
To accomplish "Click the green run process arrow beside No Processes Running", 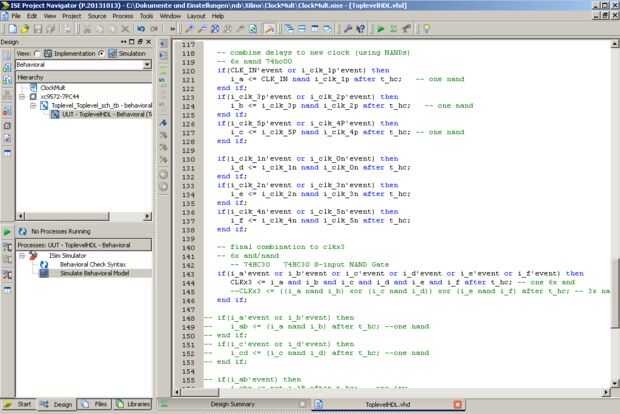I will click(x=7, y=232).
